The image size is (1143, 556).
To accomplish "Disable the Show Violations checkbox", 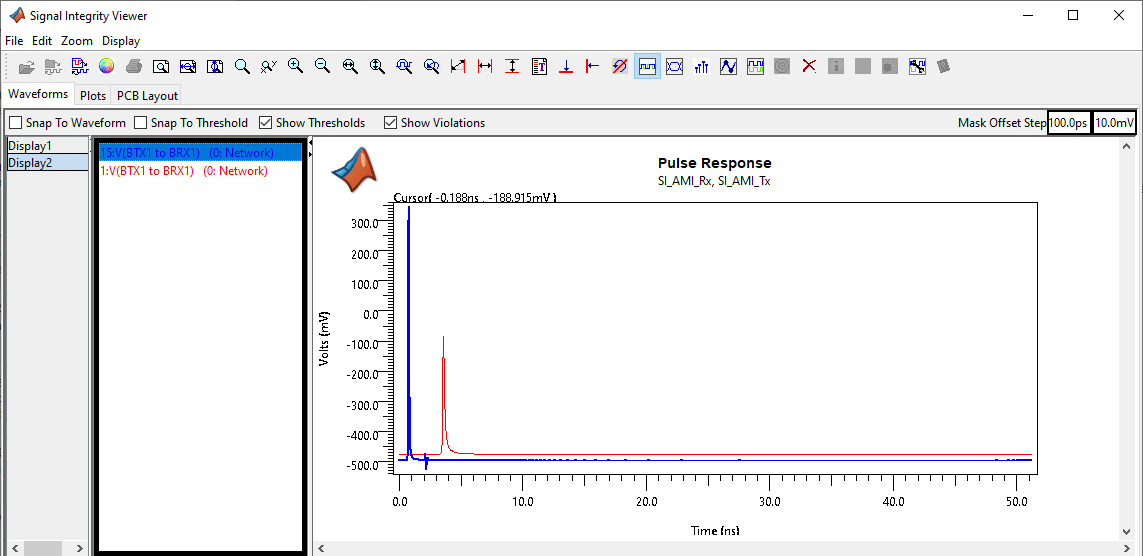I will coord(391,123).
